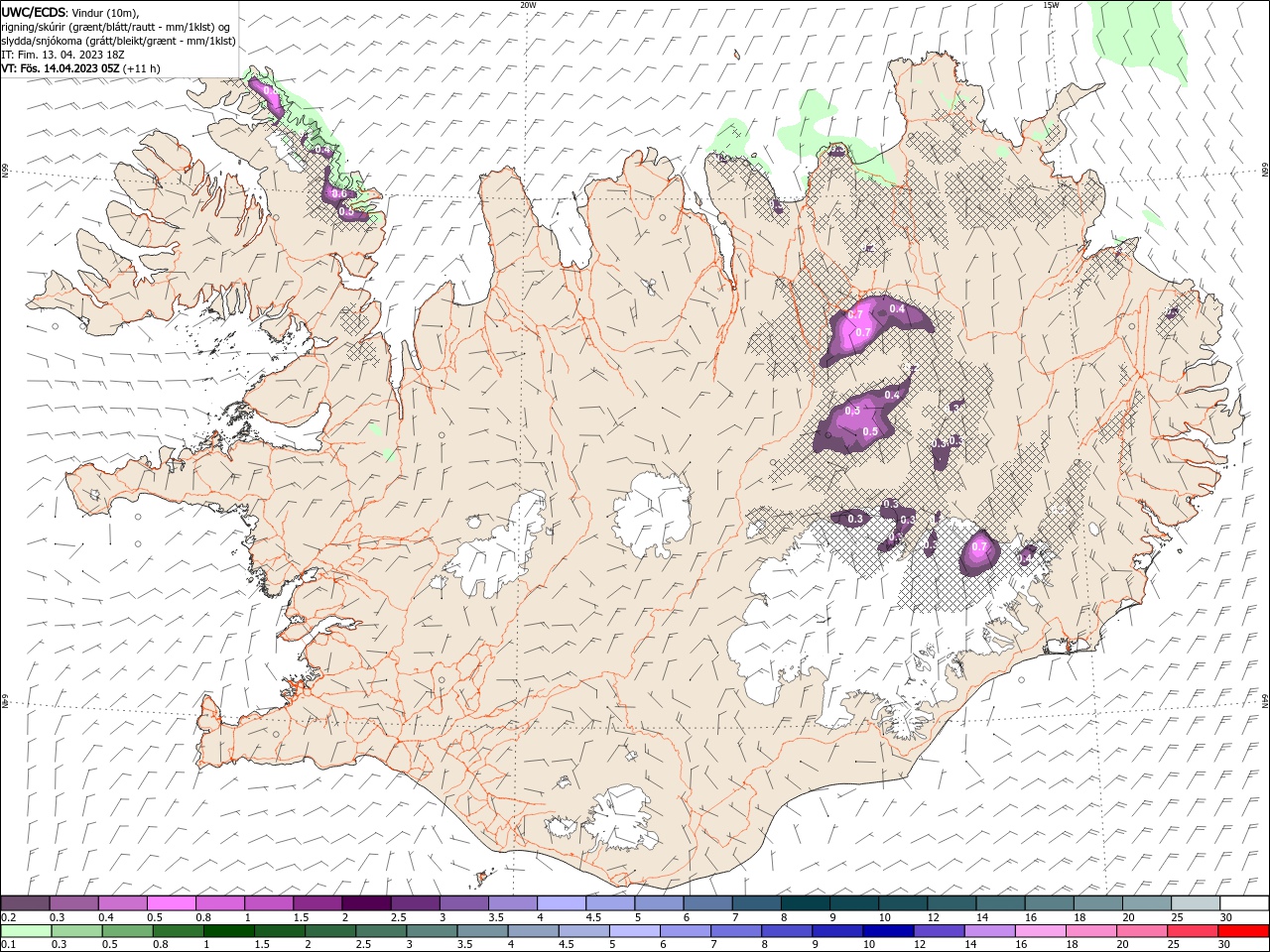Screen dimensions: 1270x952
Task: Pick the pinkish-red 25 swatch in lower legend
Action: point(1194,931)
